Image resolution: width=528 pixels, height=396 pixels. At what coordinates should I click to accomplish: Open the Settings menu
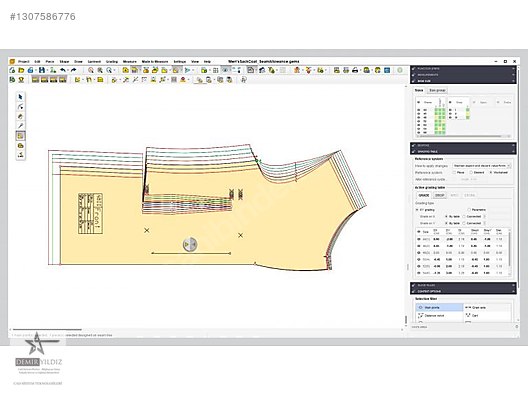179,62
